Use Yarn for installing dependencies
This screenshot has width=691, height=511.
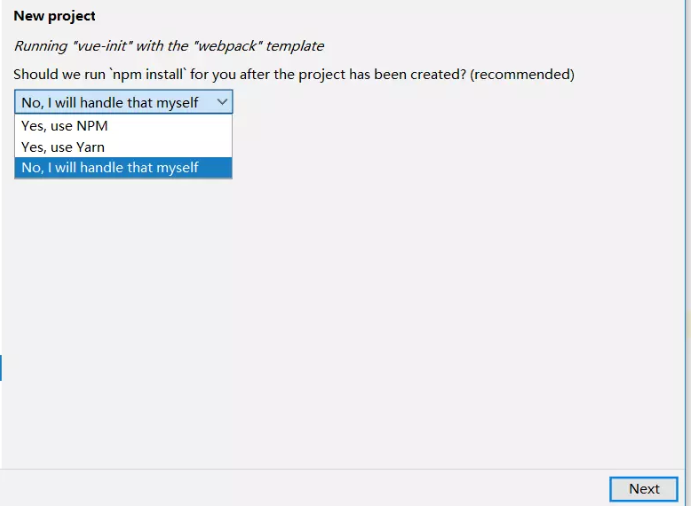63,147
